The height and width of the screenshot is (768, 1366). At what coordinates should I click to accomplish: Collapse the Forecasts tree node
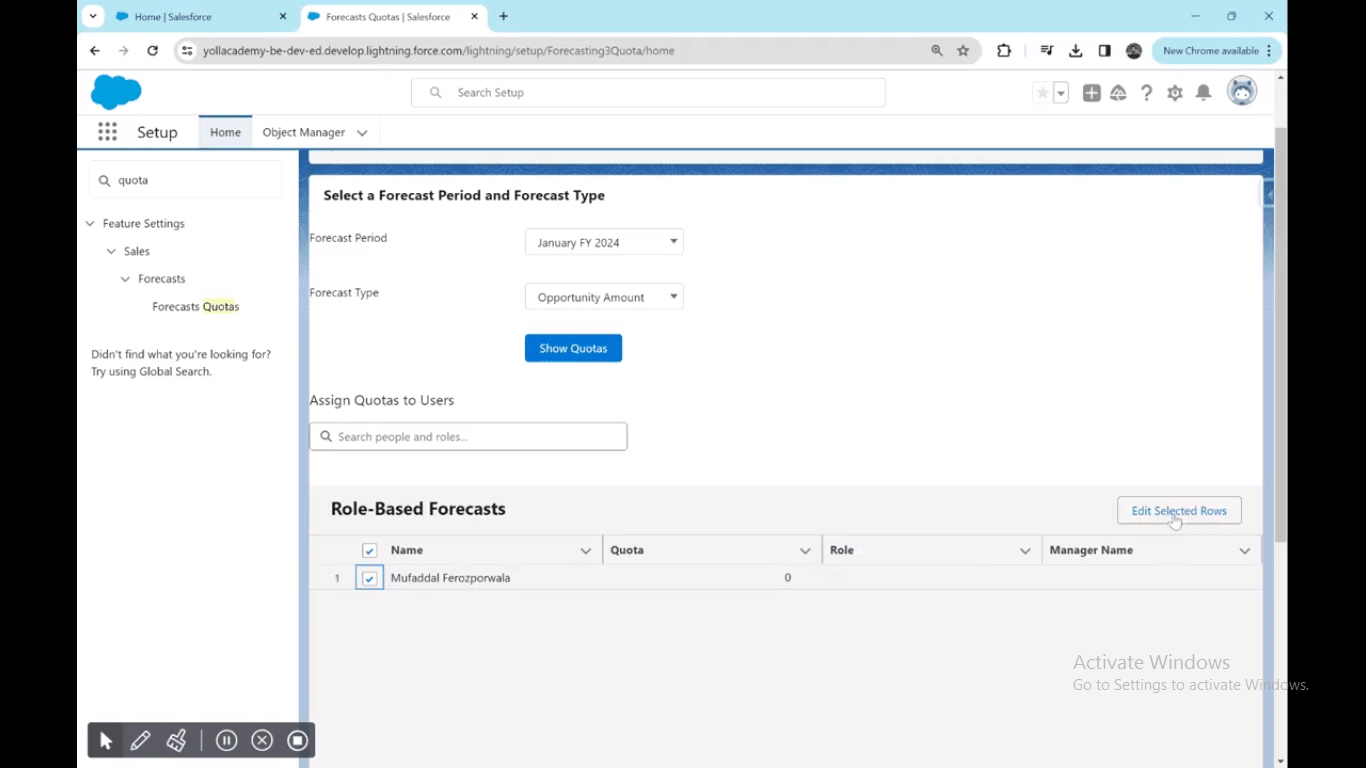point(125,279)
